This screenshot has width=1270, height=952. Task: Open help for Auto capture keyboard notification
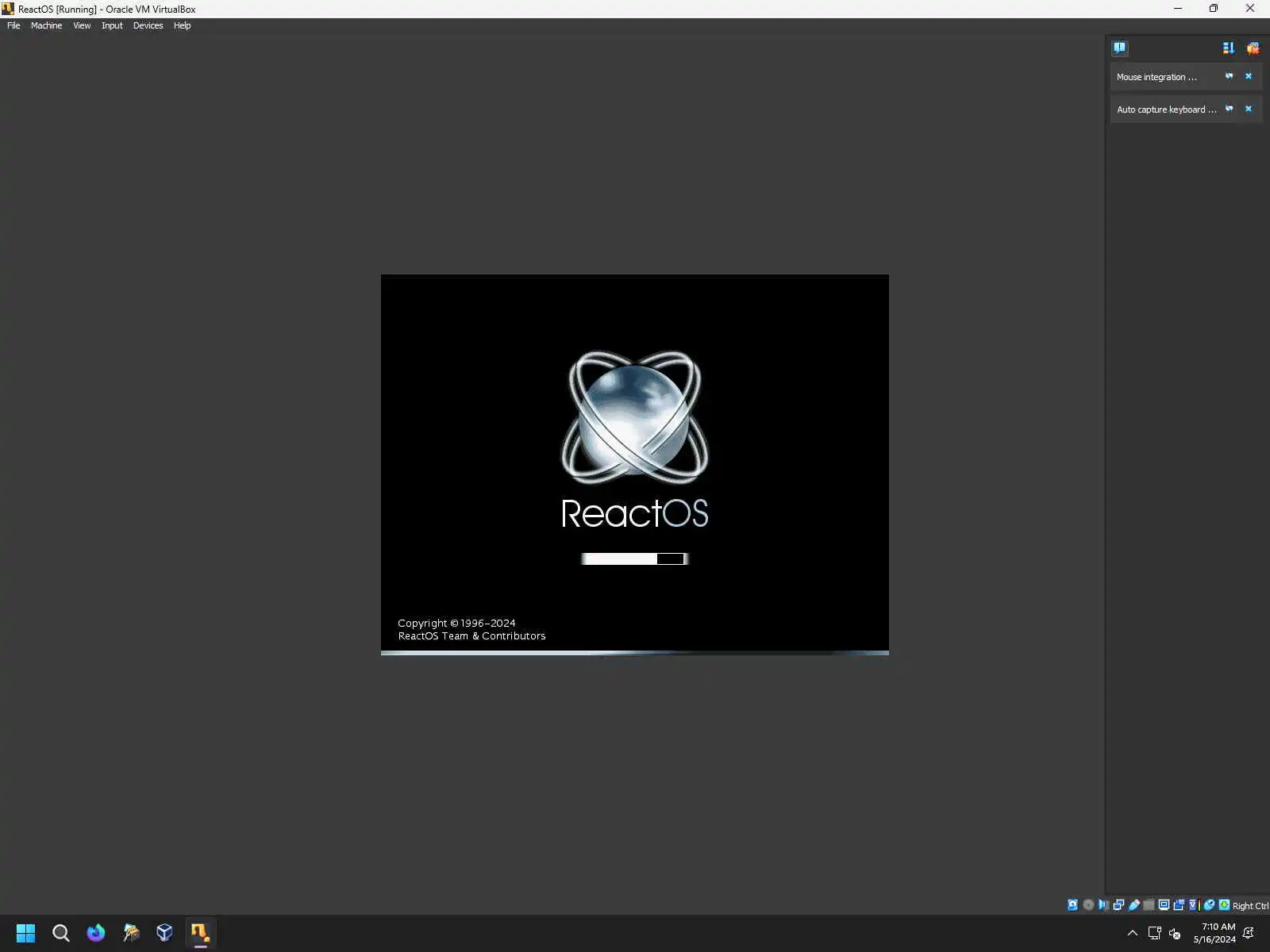coord(1229,109)
